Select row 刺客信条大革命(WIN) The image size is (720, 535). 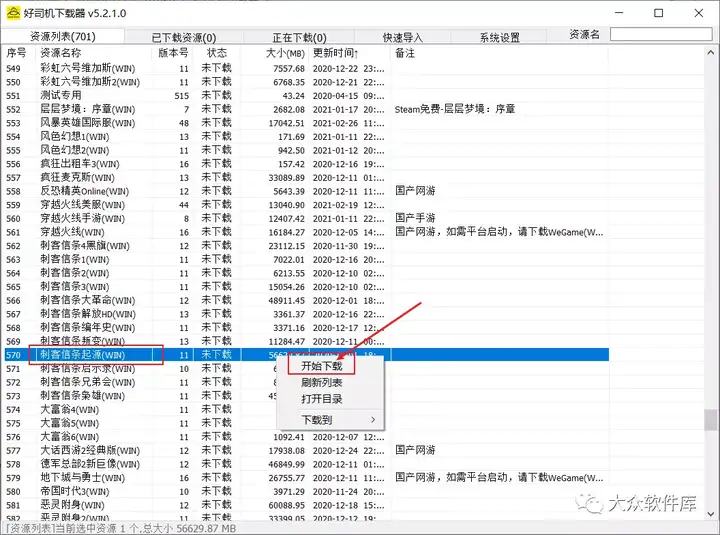click(x=307, y=300)
